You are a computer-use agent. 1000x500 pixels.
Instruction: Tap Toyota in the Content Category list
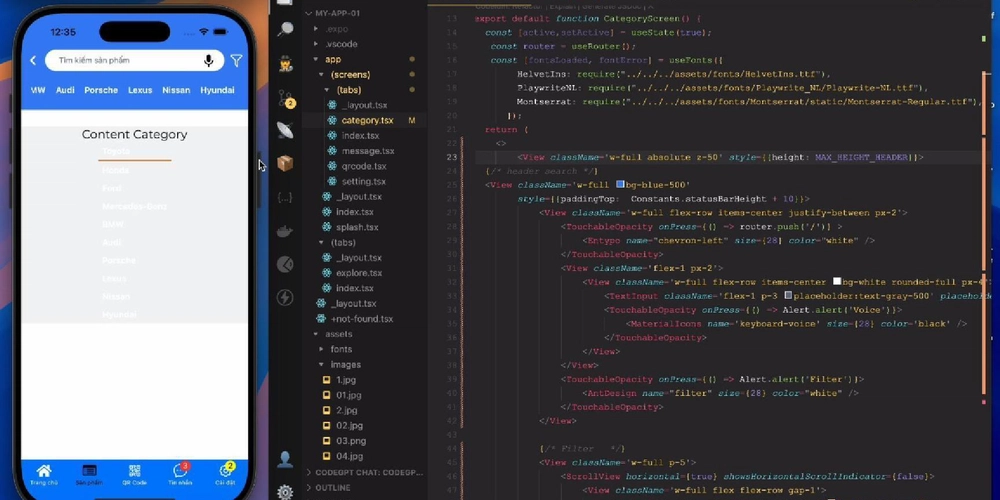[116, 151]
